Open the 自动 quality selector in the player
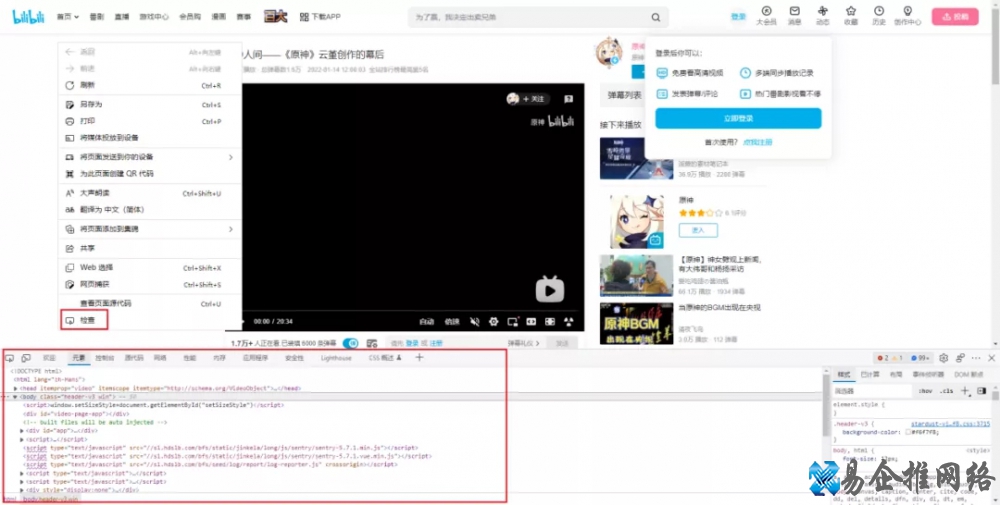Image resolution: width=1000 pixels, height=505 pixels. [427, 321]
